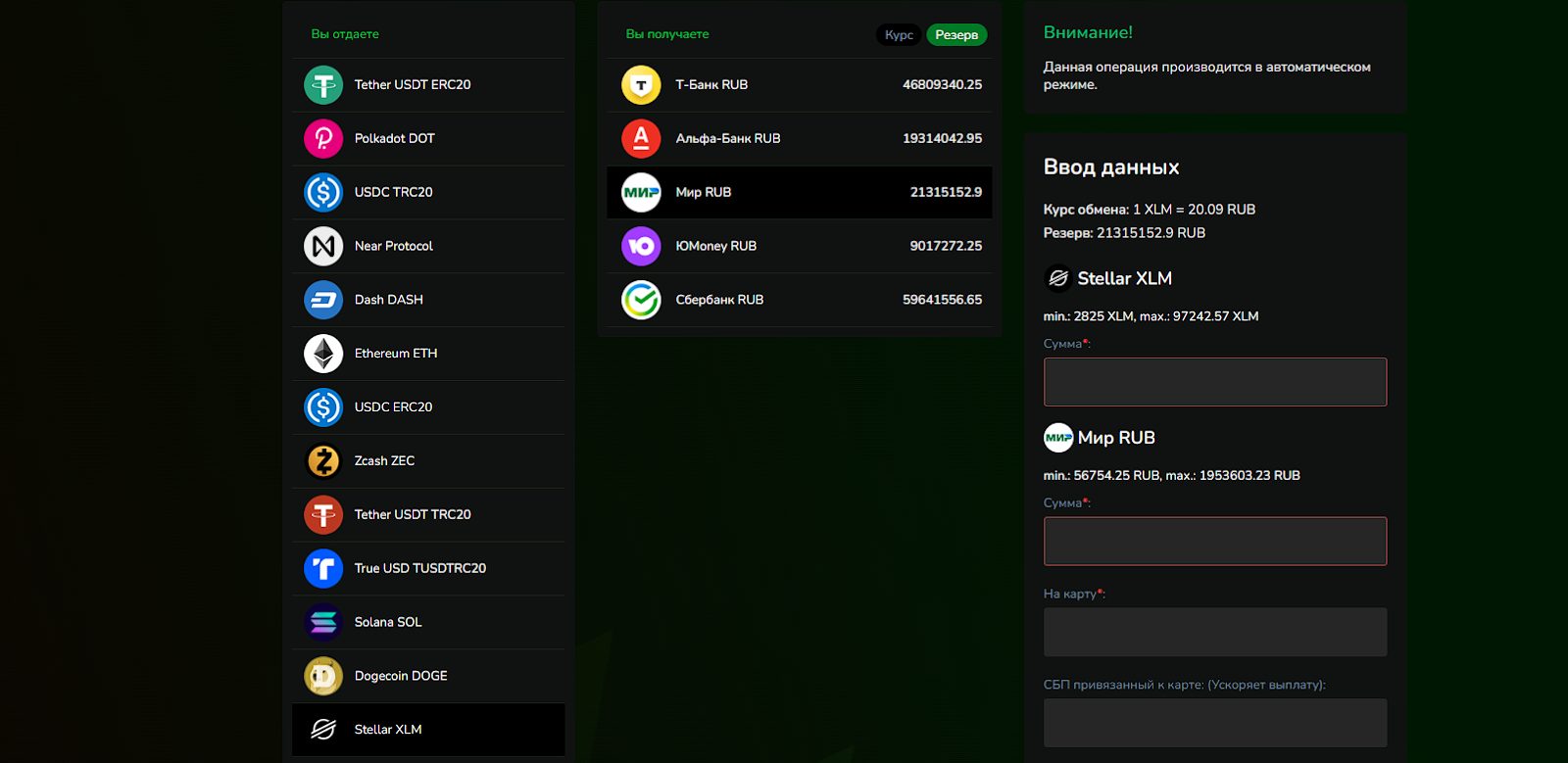Choose the ЮMoney RUB purple icon
This screenshot has height=763, width=1568.
point(641,246)
